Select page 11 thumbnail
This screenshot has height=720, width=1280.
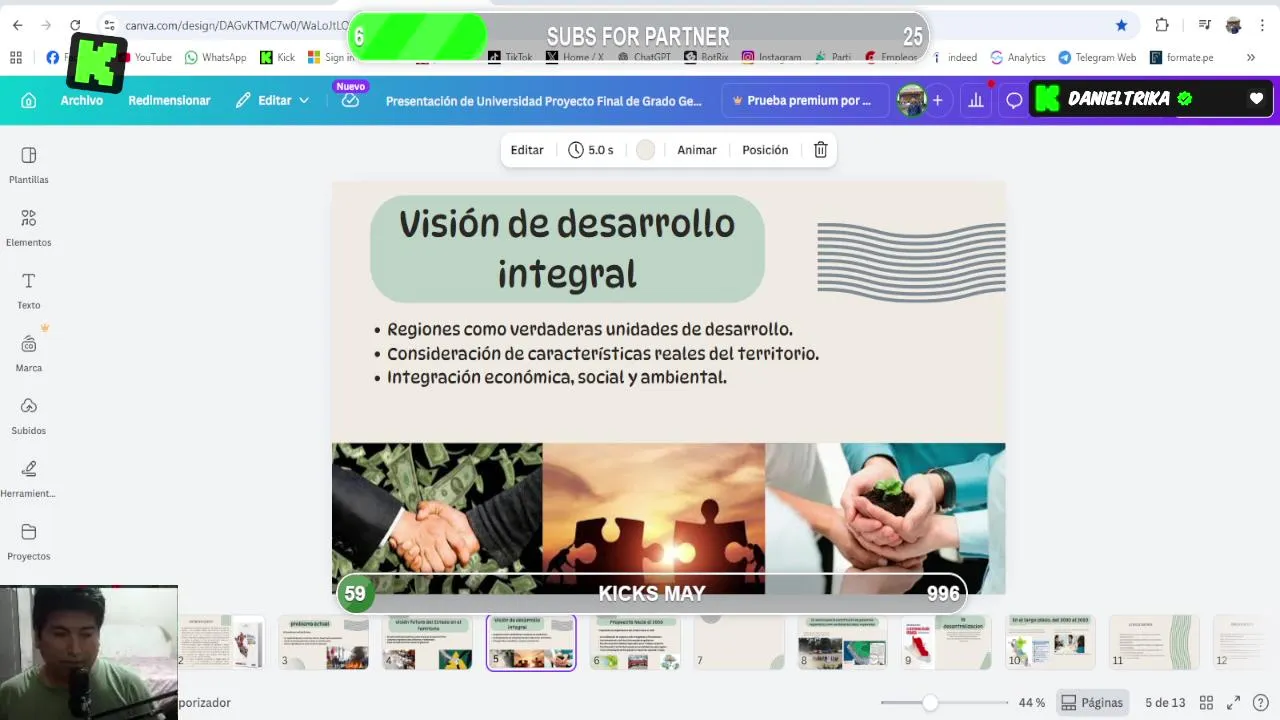coord(1154,642)
